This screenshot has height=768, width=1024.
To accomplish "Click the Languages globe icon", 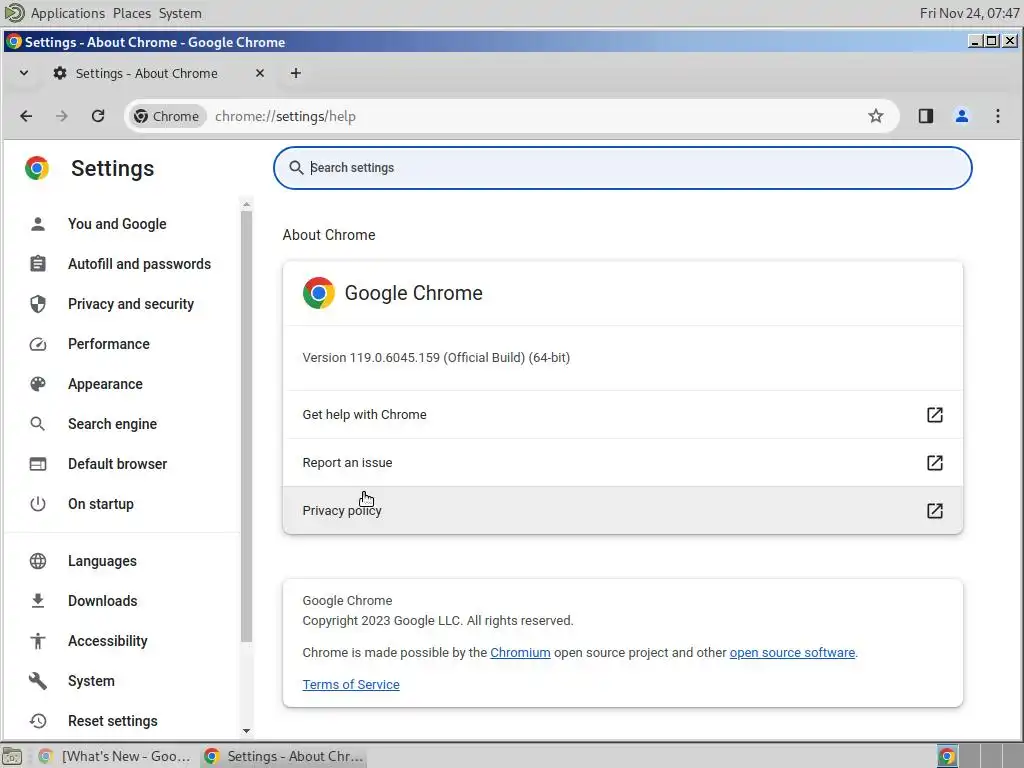I will 38,561.
